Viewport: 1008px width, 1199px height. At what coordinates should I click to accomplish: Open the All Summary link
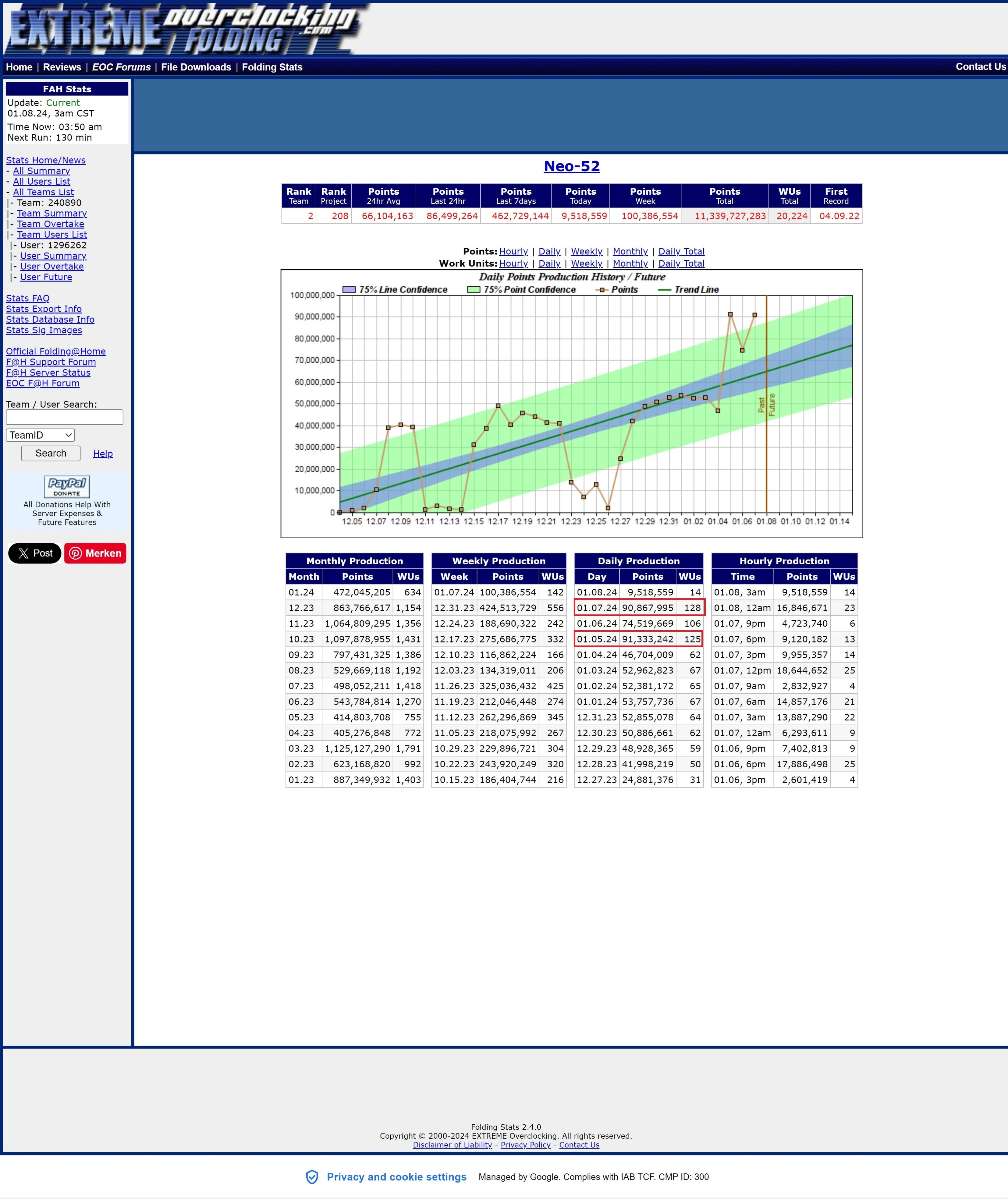coord(42,171)
